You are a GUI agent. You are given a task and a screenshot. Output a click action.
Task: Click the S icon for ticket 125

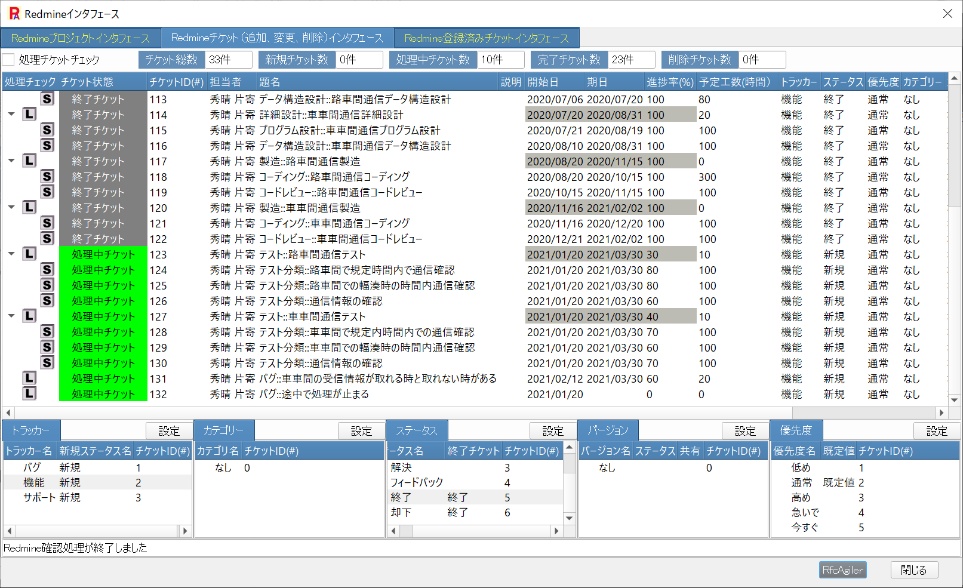[x=47, y=285]
